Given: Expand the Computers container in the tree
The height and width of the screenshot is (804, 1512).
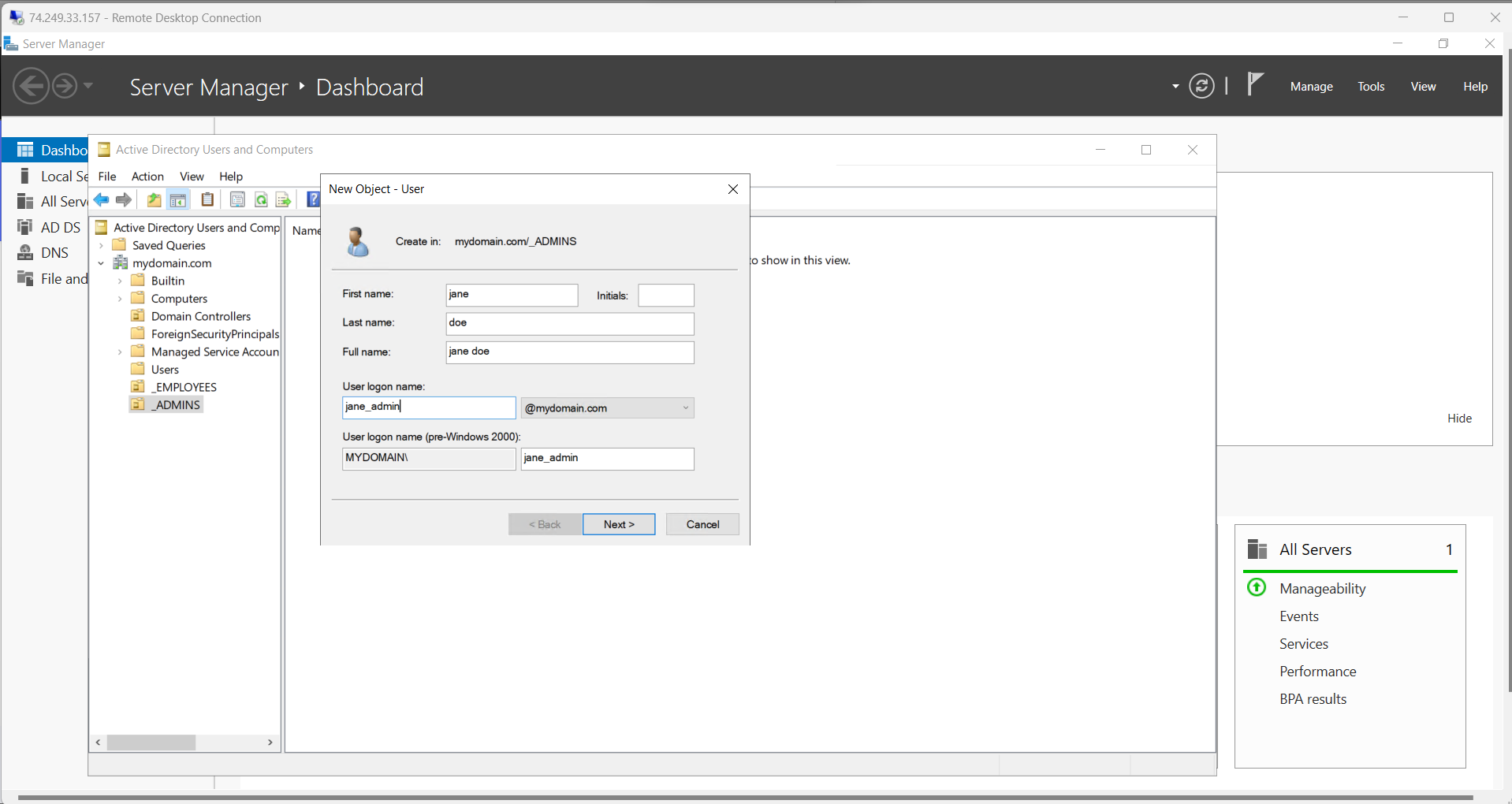Looking at the screenshot, I should pyautogui.click(x=120, y=298).
